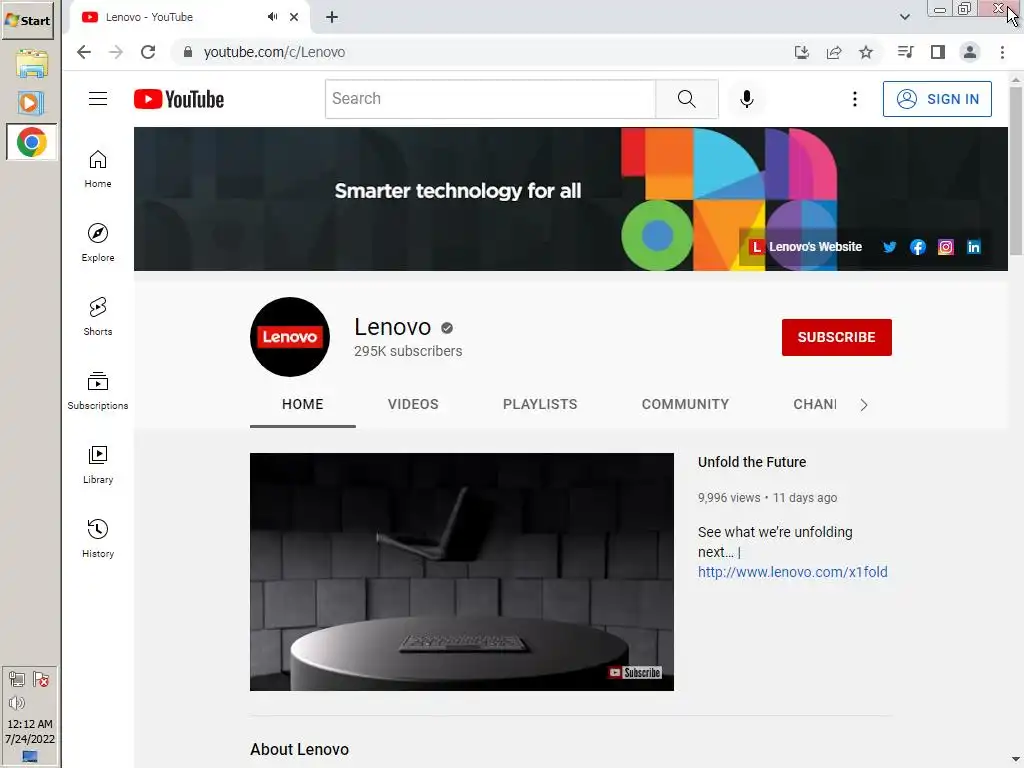Bookmark this page with star icon
The height and width of the screenshot is (768, 1024).
coord(866,52)
